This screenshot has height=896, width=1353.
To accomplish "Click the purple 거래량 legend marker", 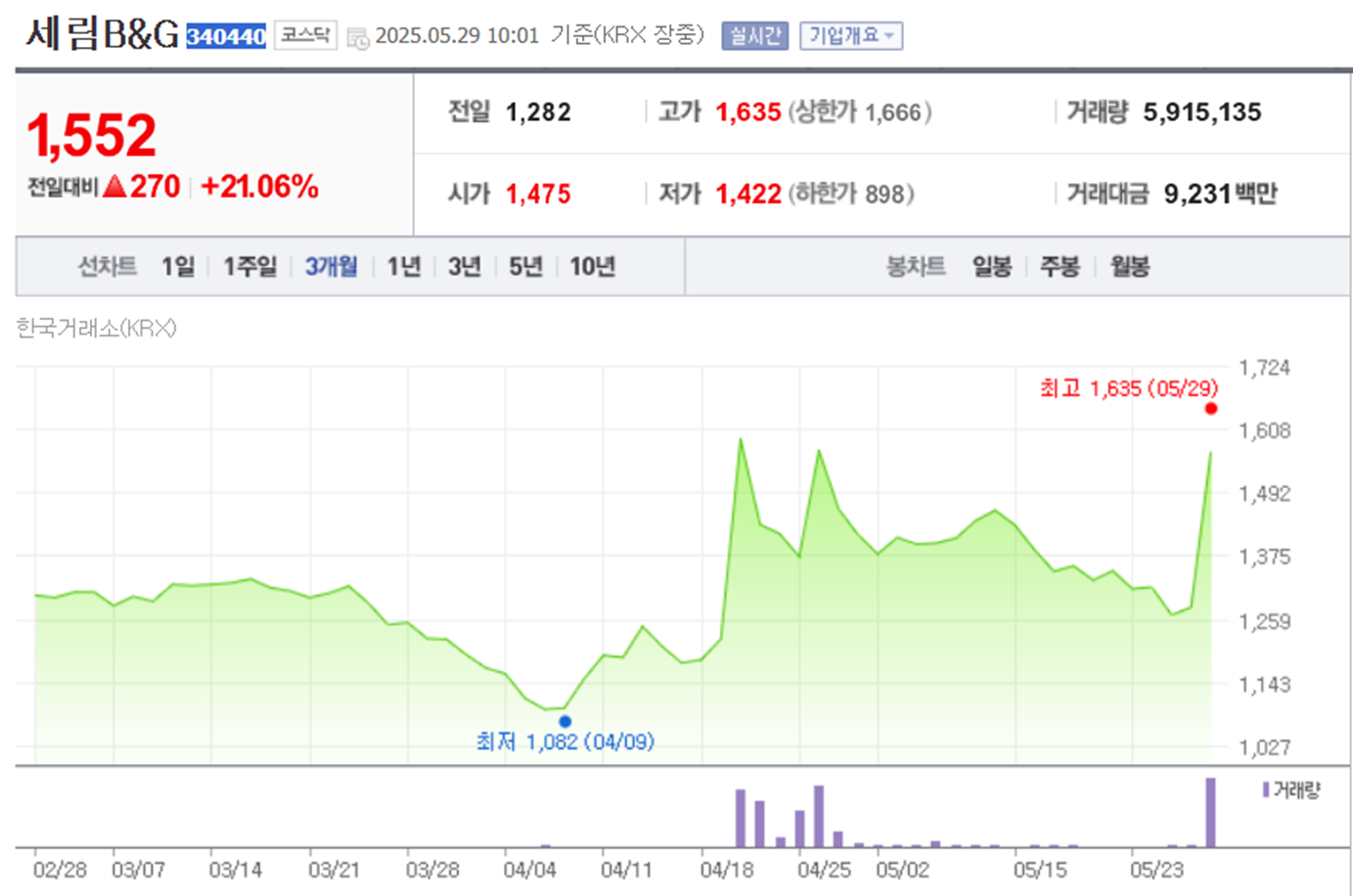I will tap(1266, 789).
